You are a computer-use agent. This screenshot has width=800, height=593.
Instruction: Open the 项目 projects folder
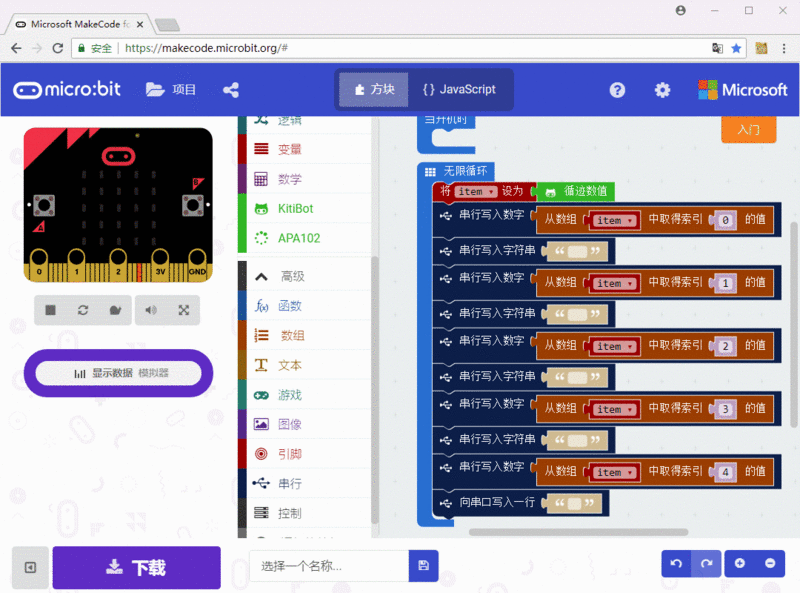[171, 90]
